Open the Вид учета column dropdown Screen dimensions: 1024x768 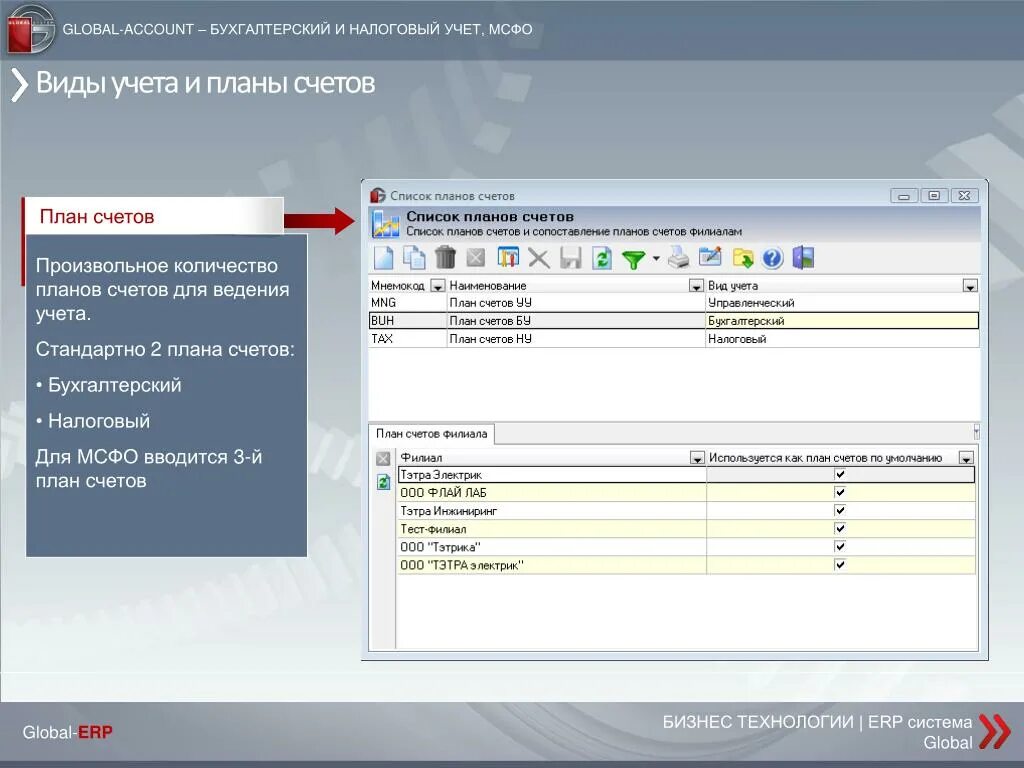pyautogui.click(x=970, y=286)
